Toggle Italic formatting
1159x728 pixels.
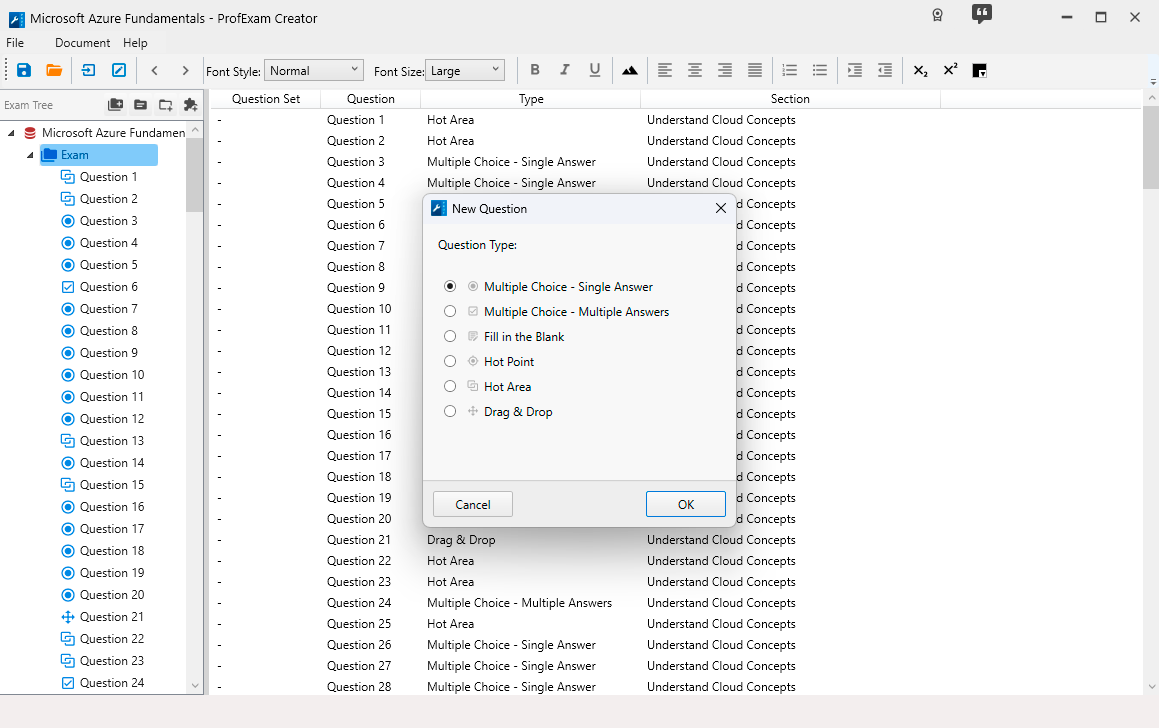pyautogui.click(x=565, y=69)
